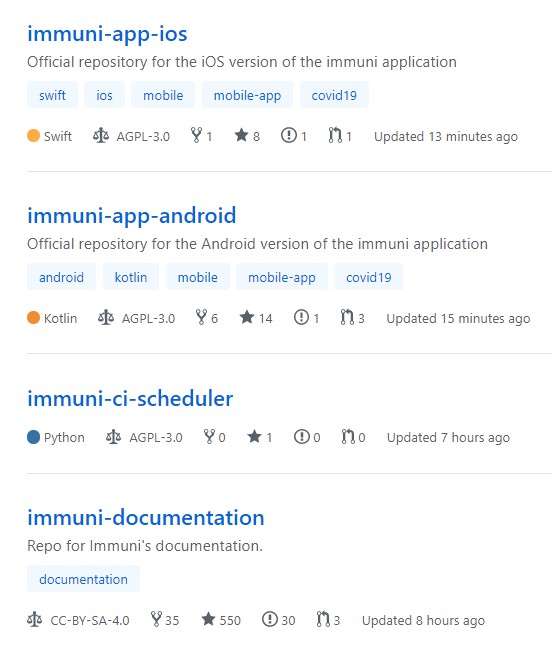Viewport: 552px width, 651px height.
Task: Open the fork icon with 6 forks
Action: (201, 317)
